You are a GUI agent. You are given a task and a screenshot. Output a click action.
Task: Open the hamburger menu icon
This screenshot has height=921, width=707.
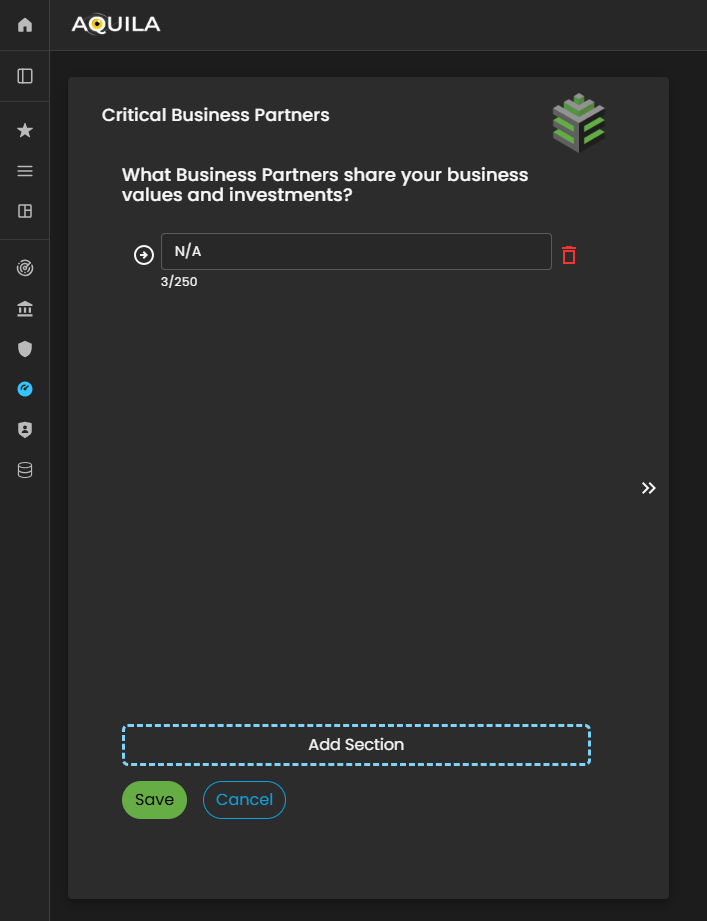point(25,171)
